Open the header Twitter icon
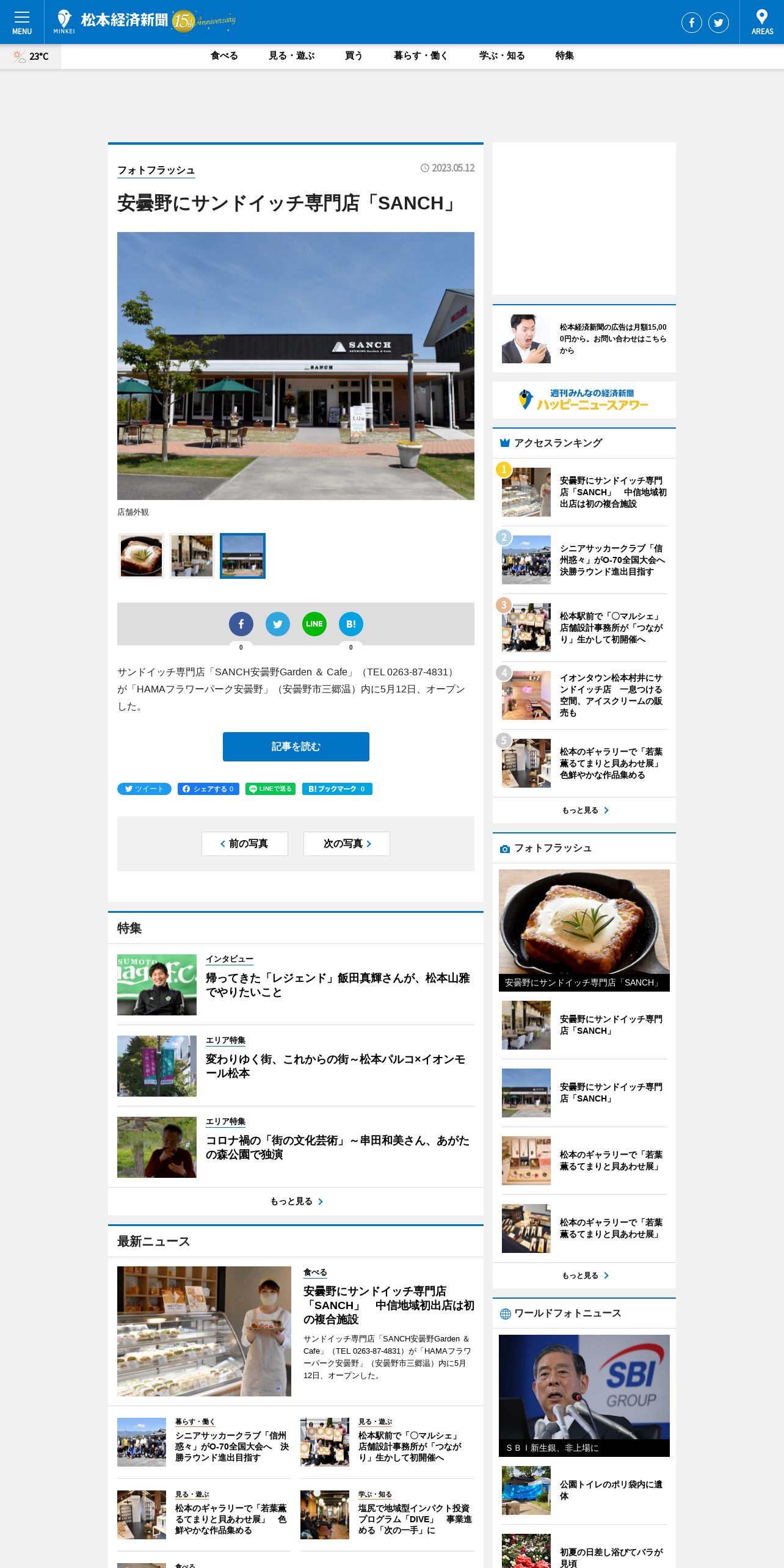The image size is (784, 1568). (718, 23)
